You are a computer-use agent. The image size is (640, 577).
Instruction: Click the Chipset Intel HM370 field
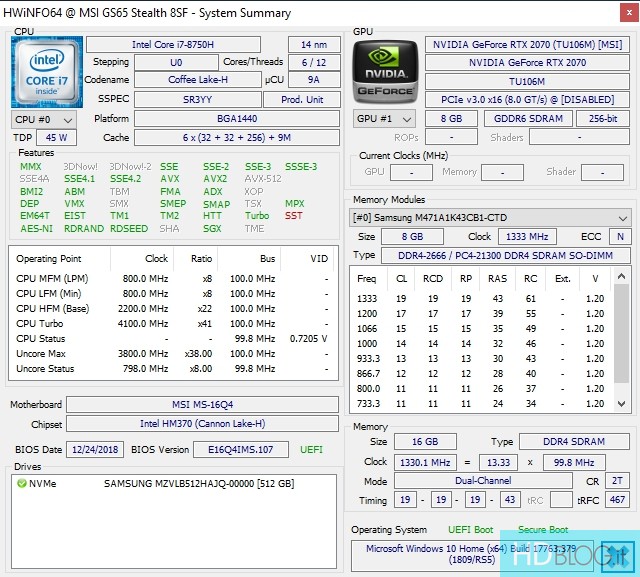point(202,425)
